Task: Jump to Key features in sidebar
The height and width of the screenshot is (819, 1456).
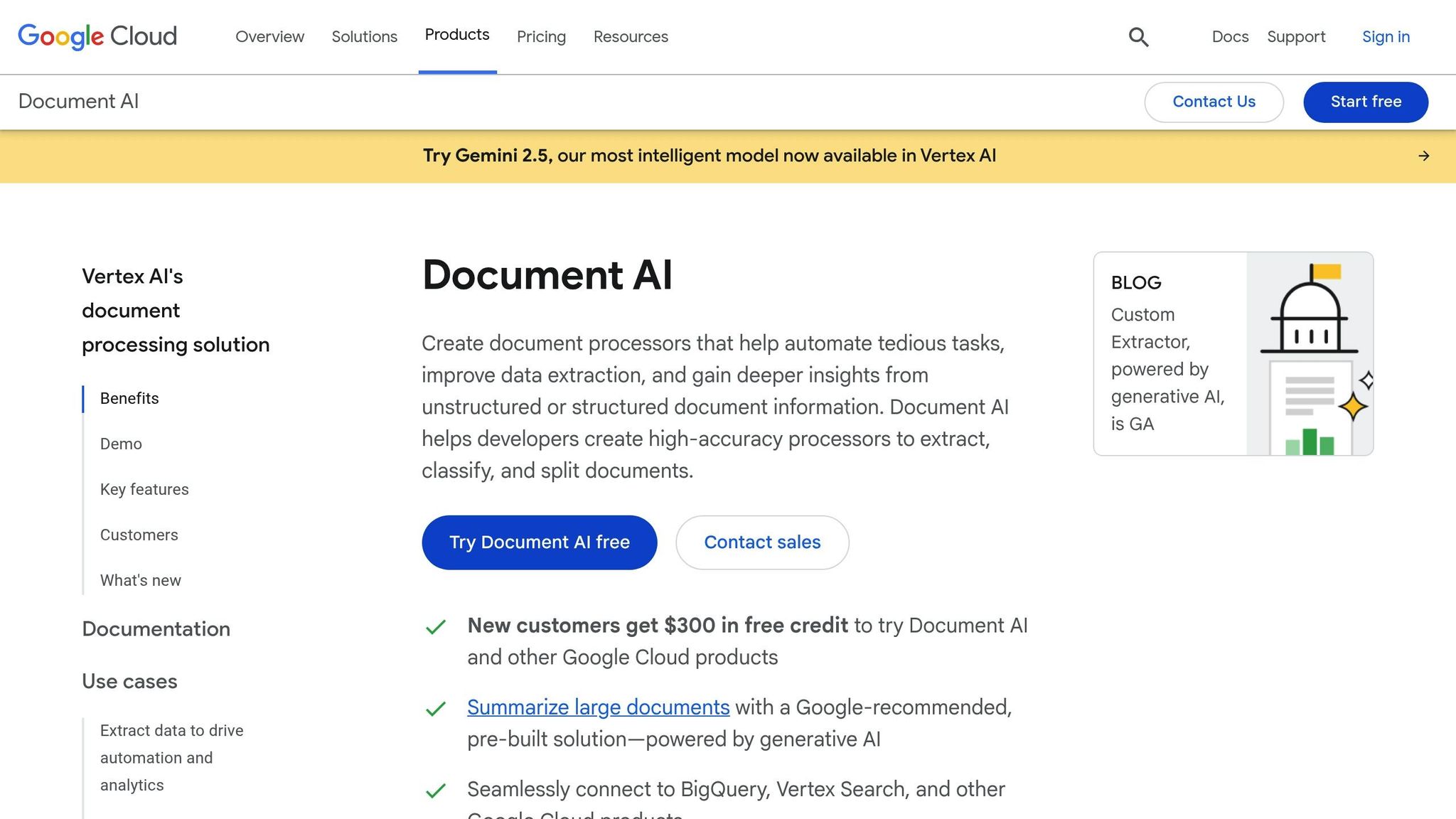Action: click(x=144, y=490)
